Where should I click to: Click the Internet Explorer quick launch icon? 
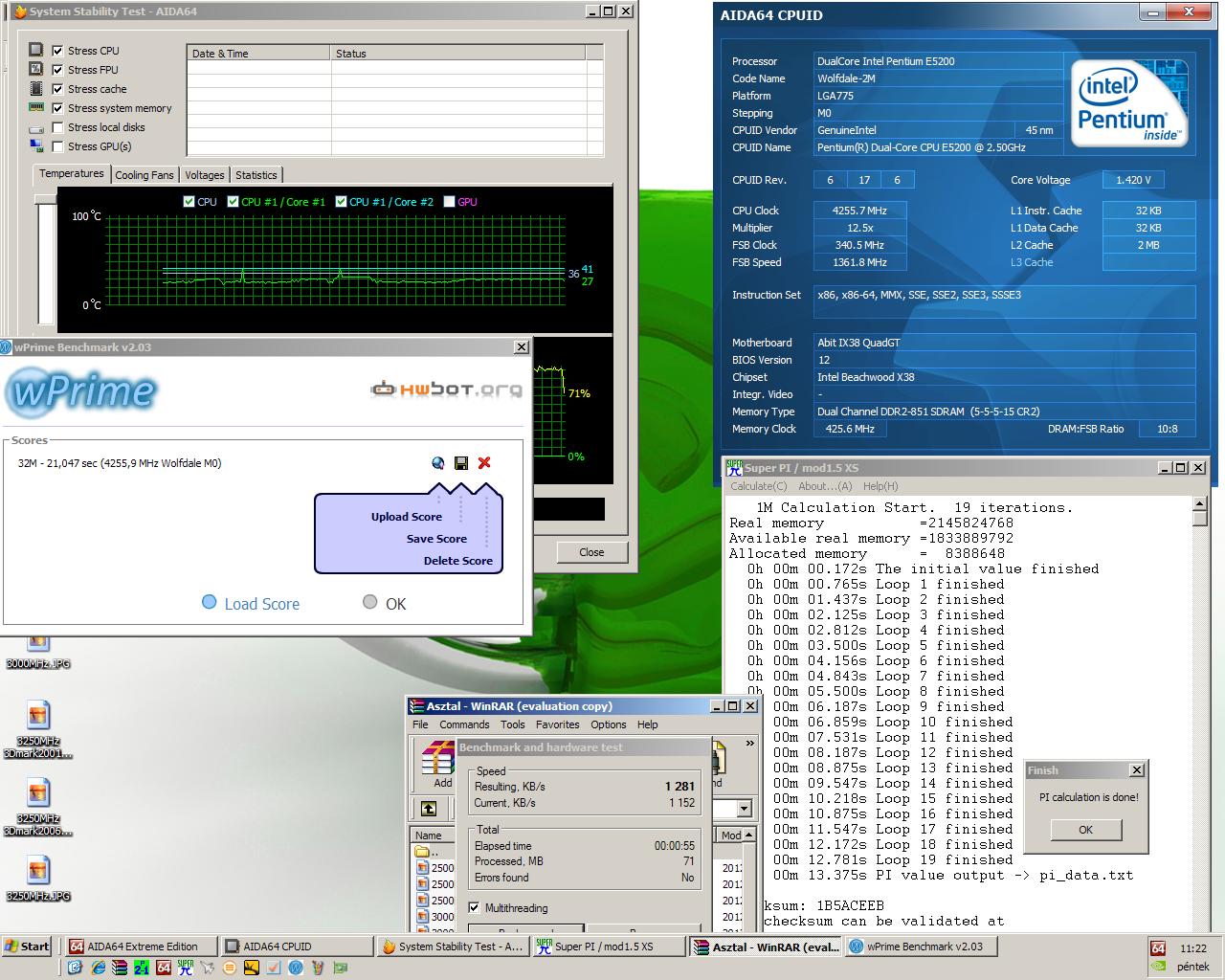(x=98, y=968)
